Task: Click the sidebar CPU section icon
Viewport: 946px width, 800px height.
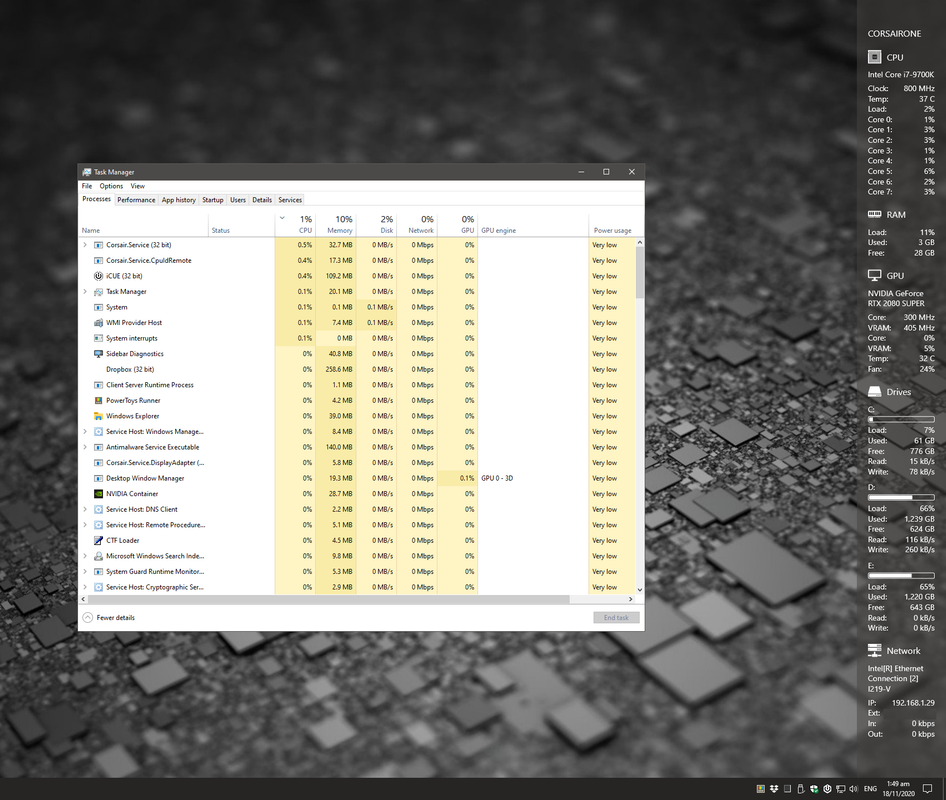Action: (x=874, y=57)
